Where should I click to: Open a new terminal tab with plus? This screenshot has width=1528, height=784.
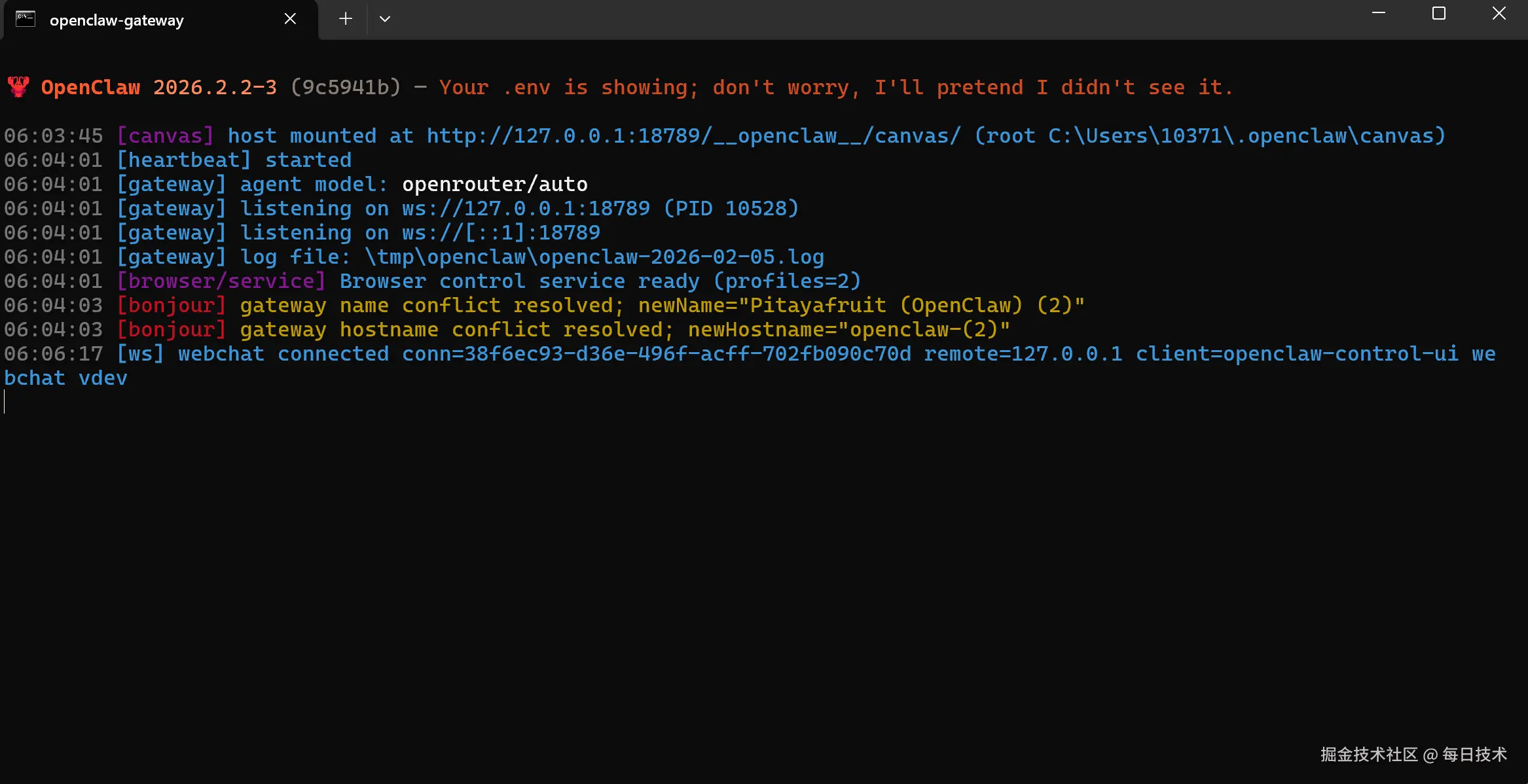pyautogui.click(x=346, y=19)
